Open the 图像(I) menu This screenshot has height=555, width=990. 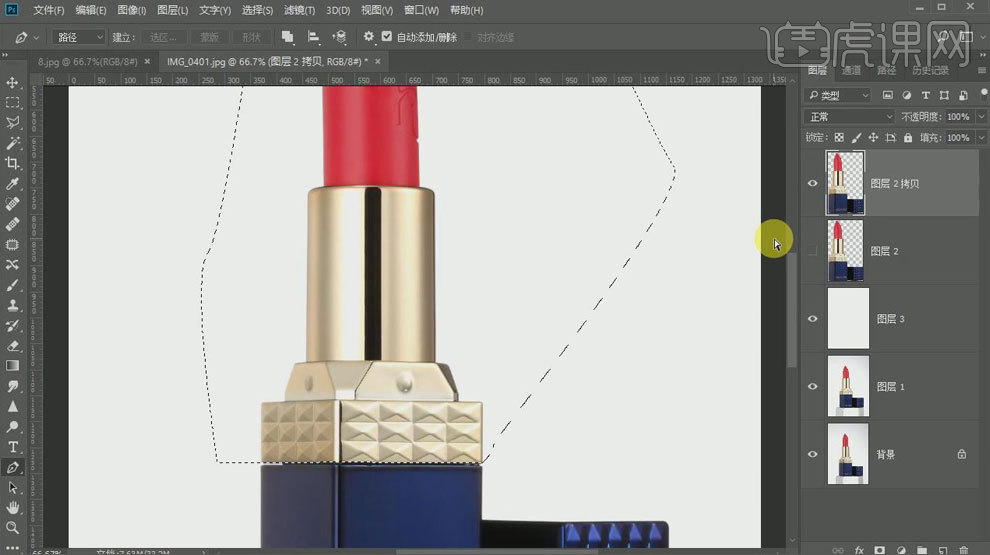pos(131,10)
